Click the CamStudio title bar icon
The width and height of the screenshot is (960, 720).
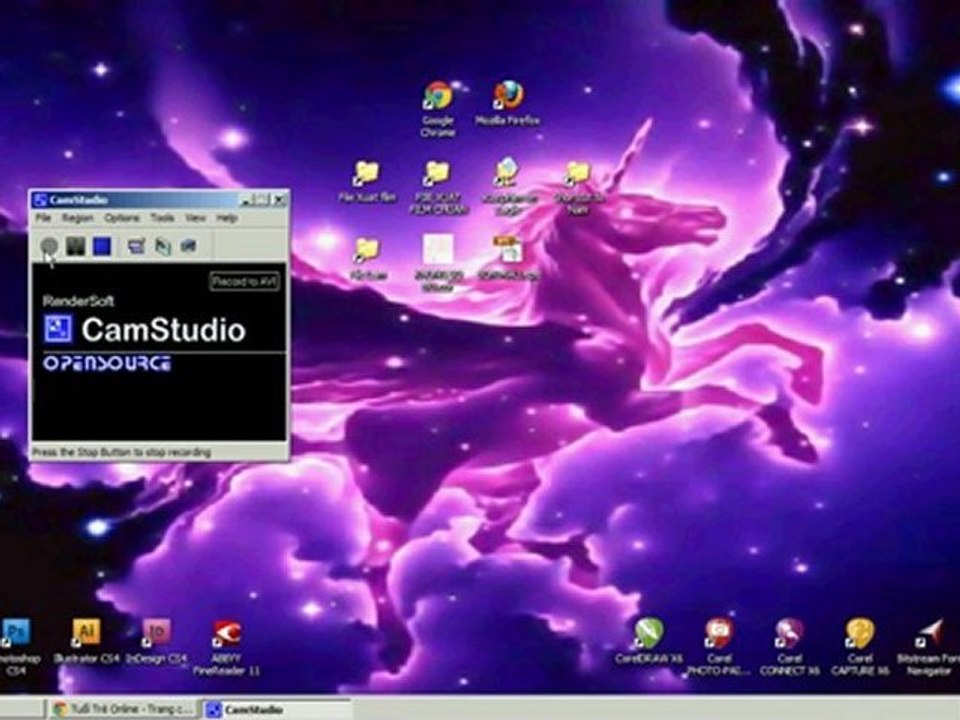[40, 200]
